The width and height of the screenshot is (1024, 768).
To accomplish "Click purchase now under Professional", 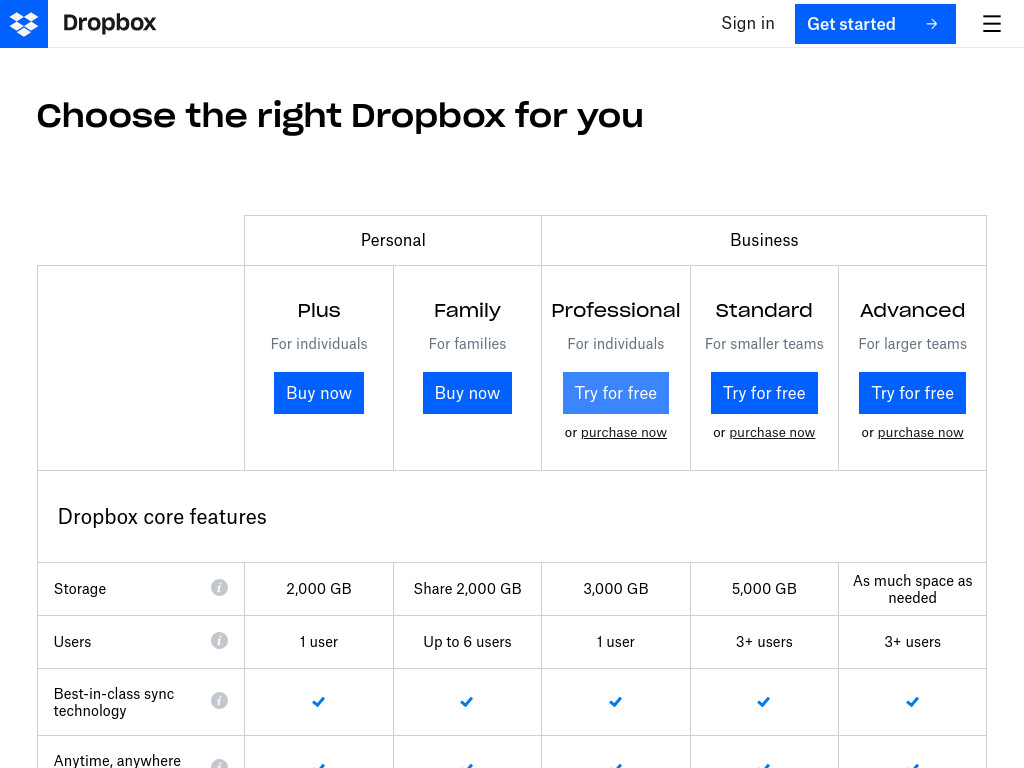I will (624, 432).
